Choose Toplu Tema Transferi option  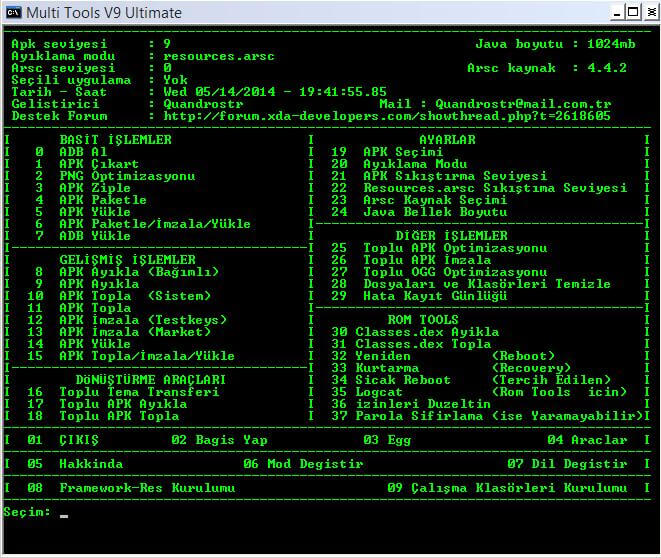click(x=139, y=392)
